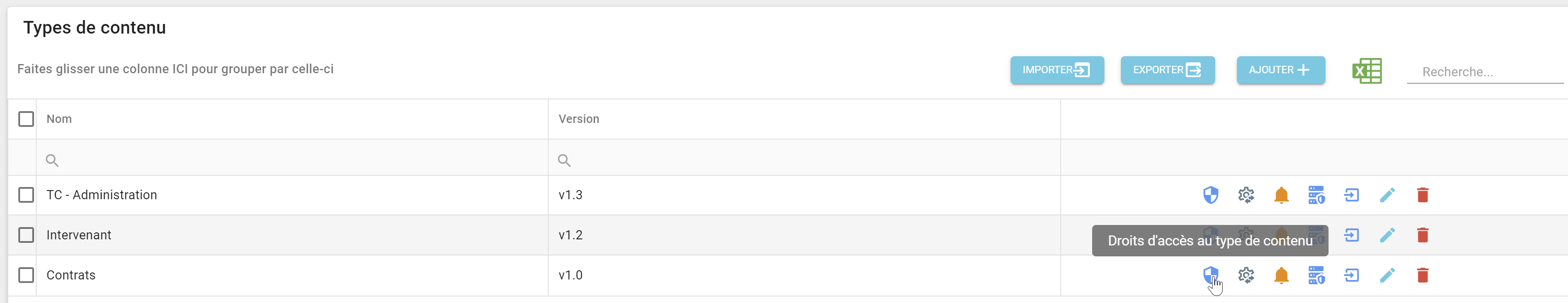Click the gear icon in Contrats row
The height and width of the screenshot is (303, 1568).
1245,276
